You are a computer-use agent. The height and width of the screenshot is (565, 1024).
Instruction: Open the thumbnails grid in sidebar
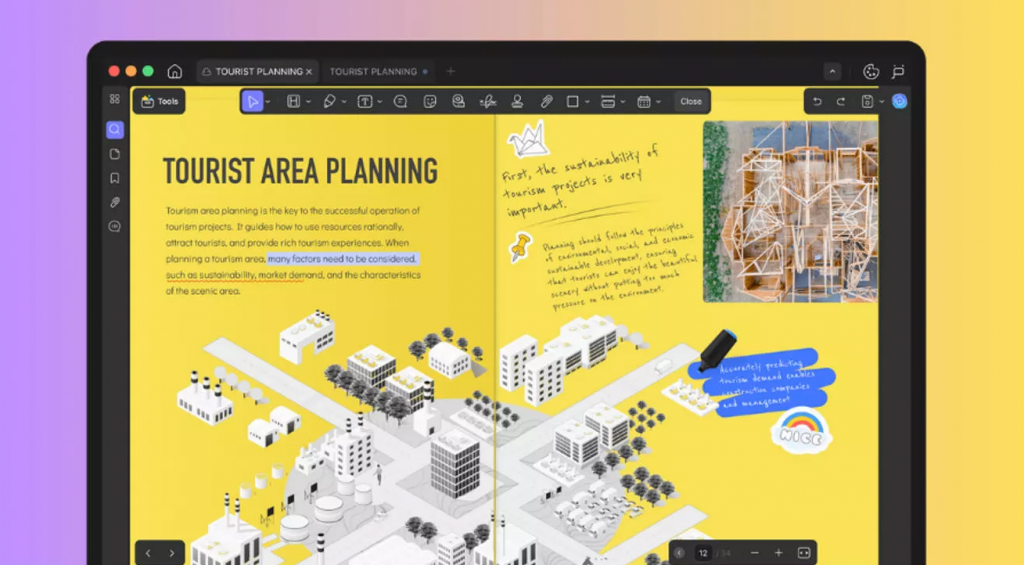tap(115, 99)
